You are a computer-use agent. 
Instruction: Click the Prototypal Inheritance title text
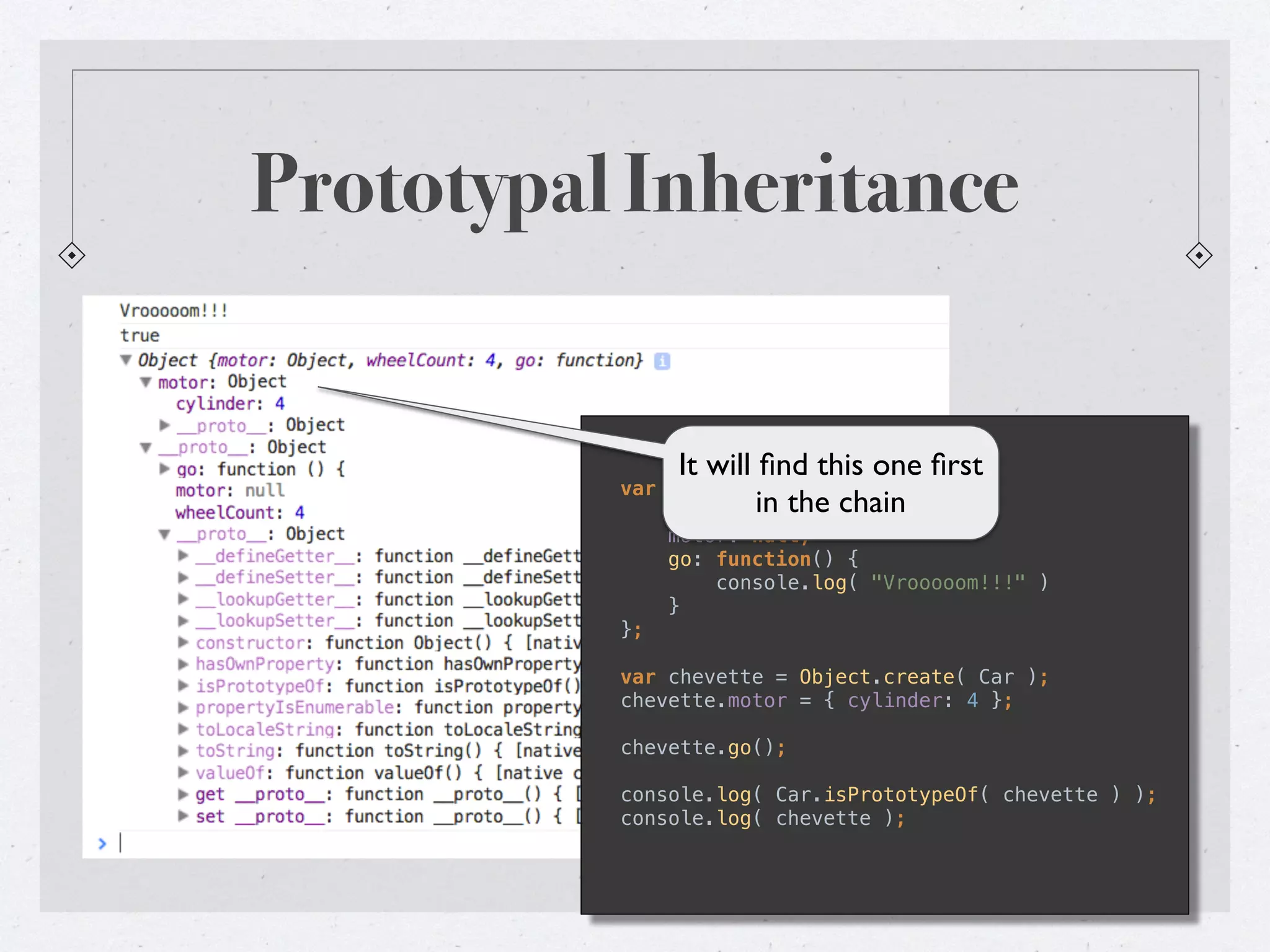(634, 185)
